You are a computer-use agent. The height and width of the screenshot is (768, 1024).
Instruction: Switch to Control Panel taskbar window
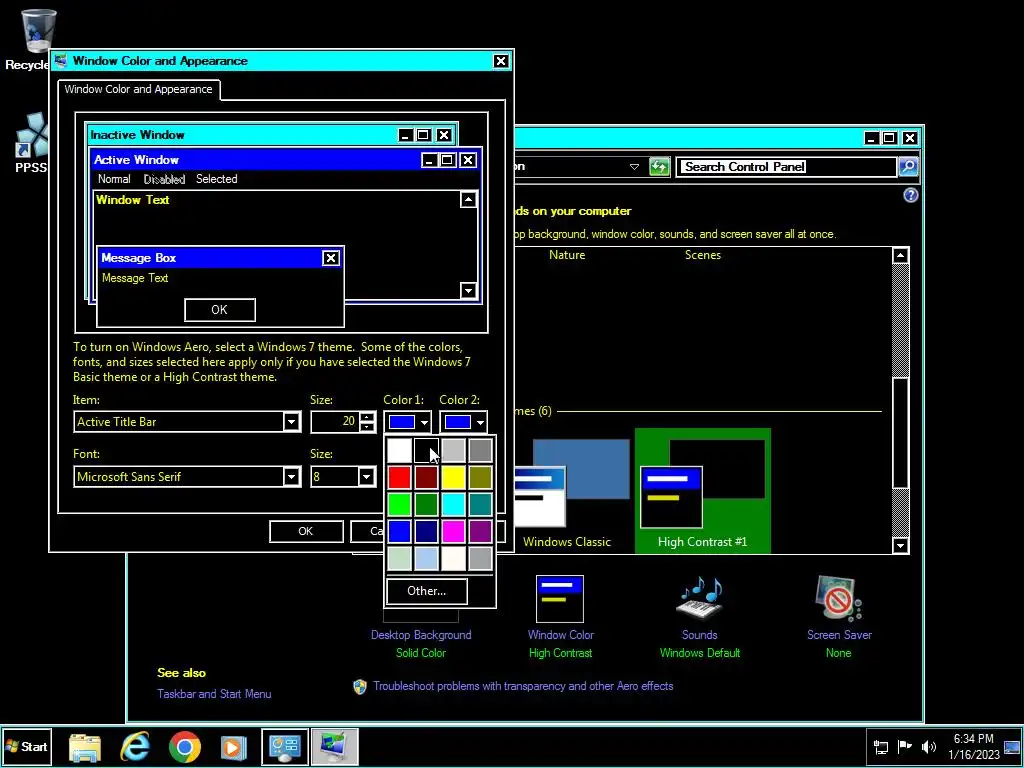[285, 747]
